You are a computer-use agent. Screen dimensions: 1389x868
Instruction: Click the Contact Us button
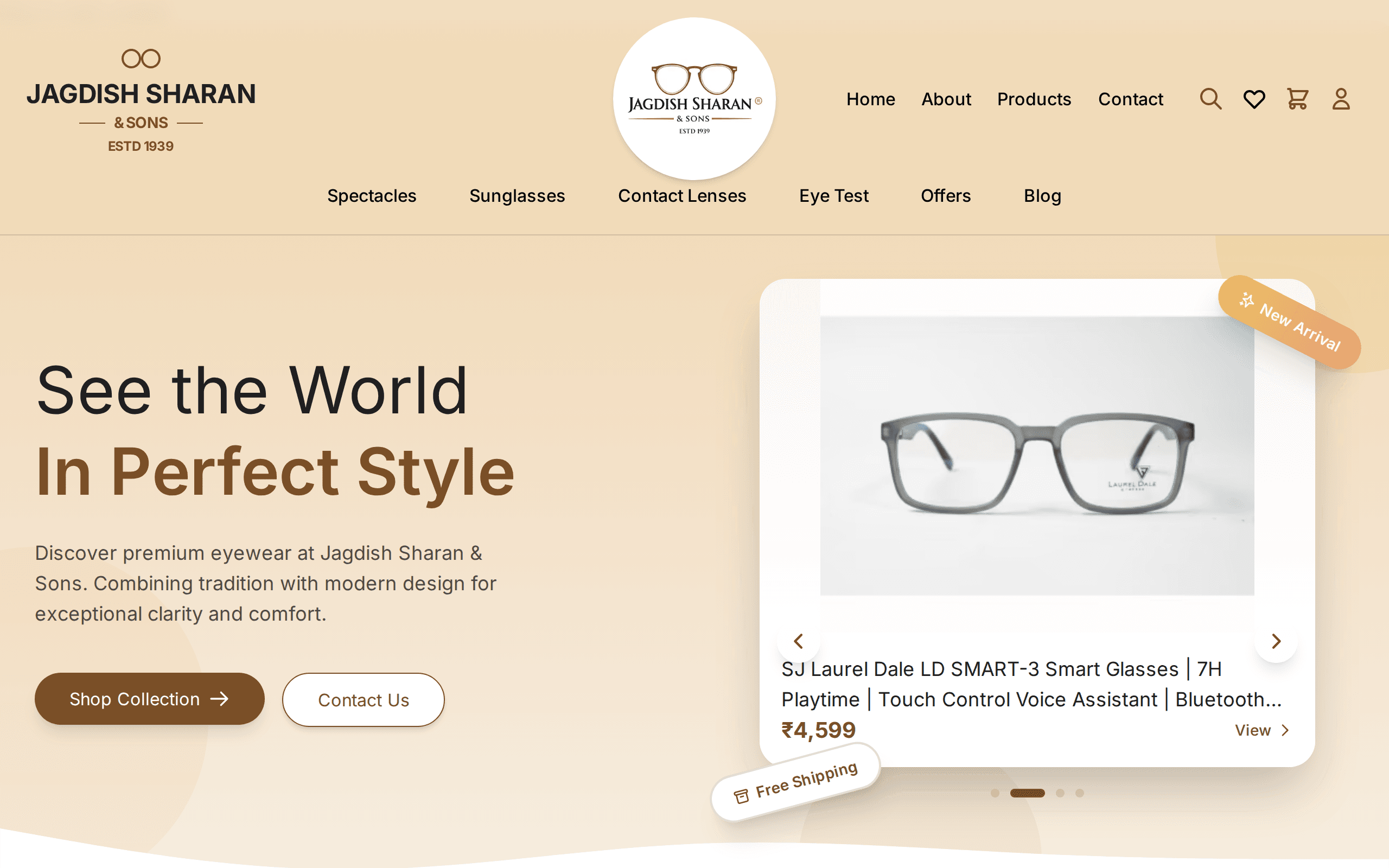[x=363, y=700]
